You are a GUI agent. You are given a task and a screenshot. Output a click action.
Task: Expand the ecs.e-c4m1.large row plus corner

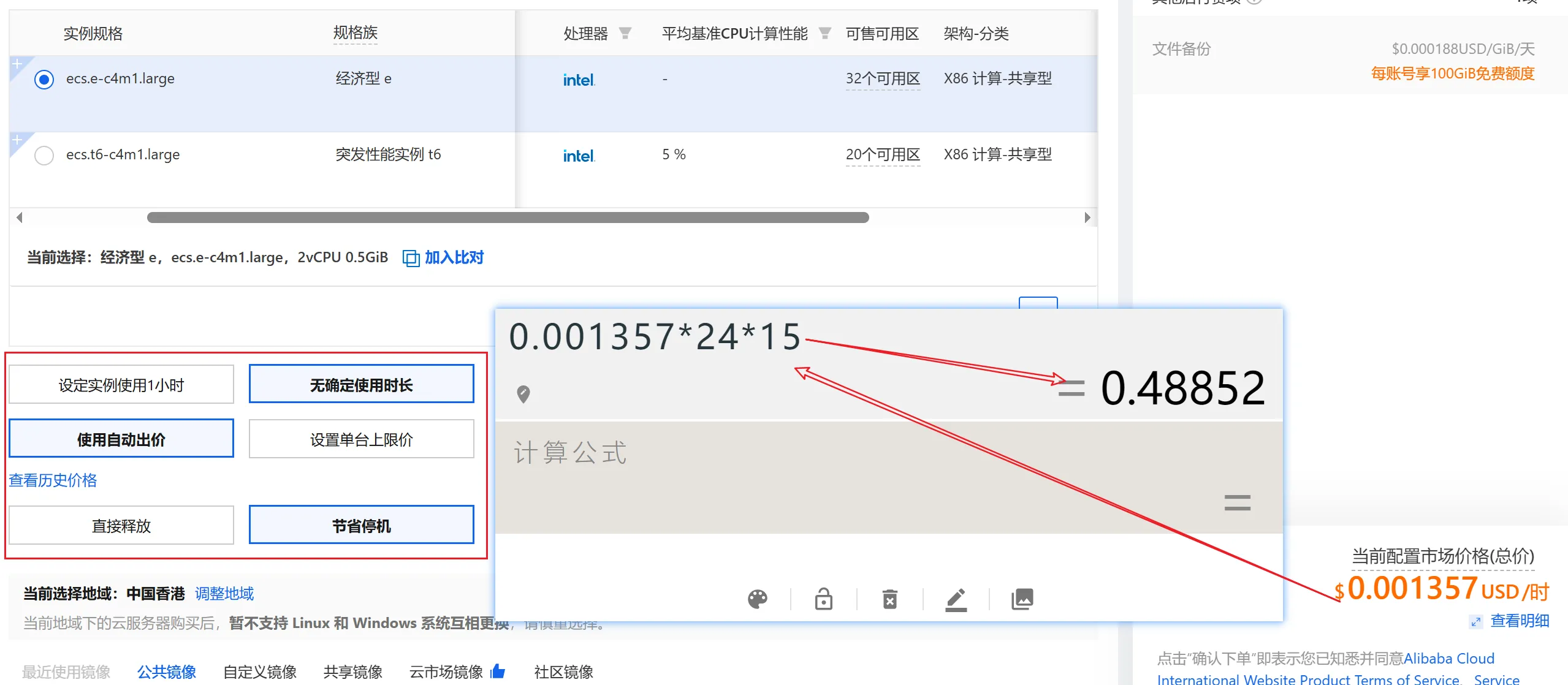click(18, 64)
